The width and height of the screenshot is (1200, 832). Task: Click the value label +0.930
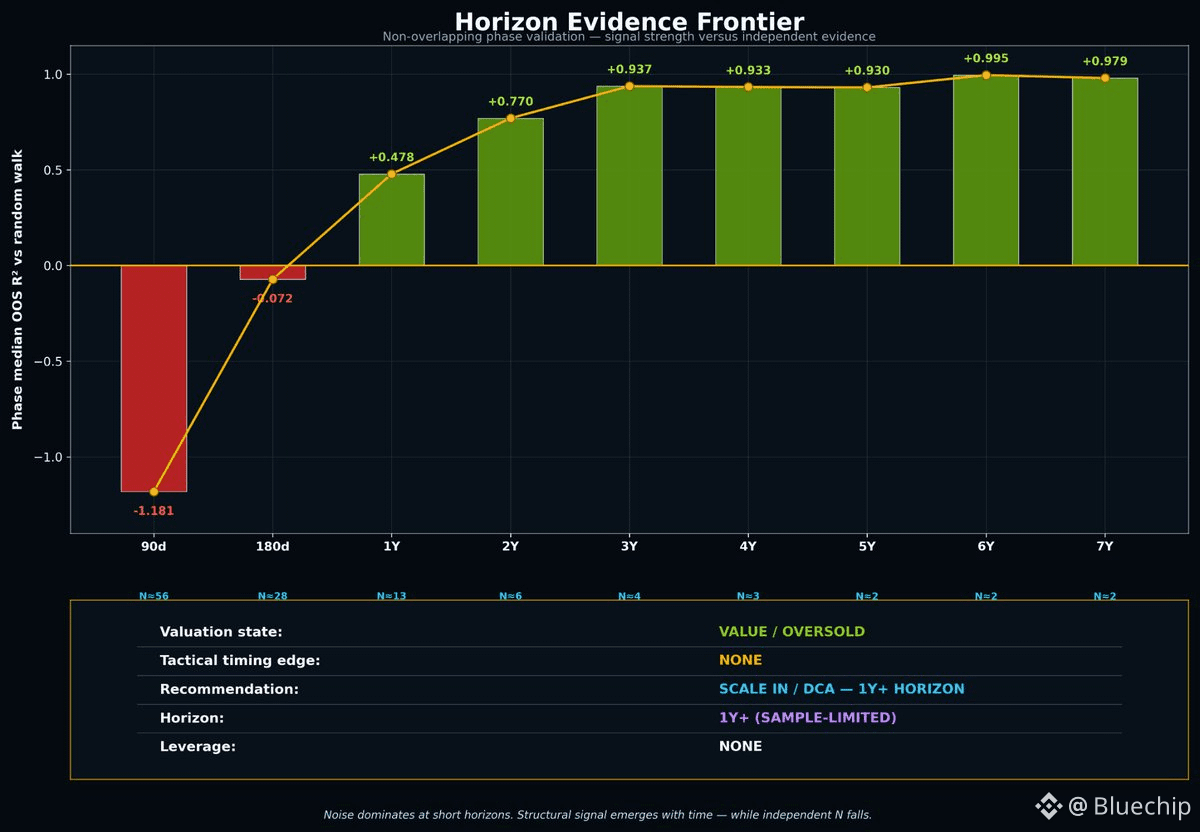pyautogui.click(x=867, y=71)
